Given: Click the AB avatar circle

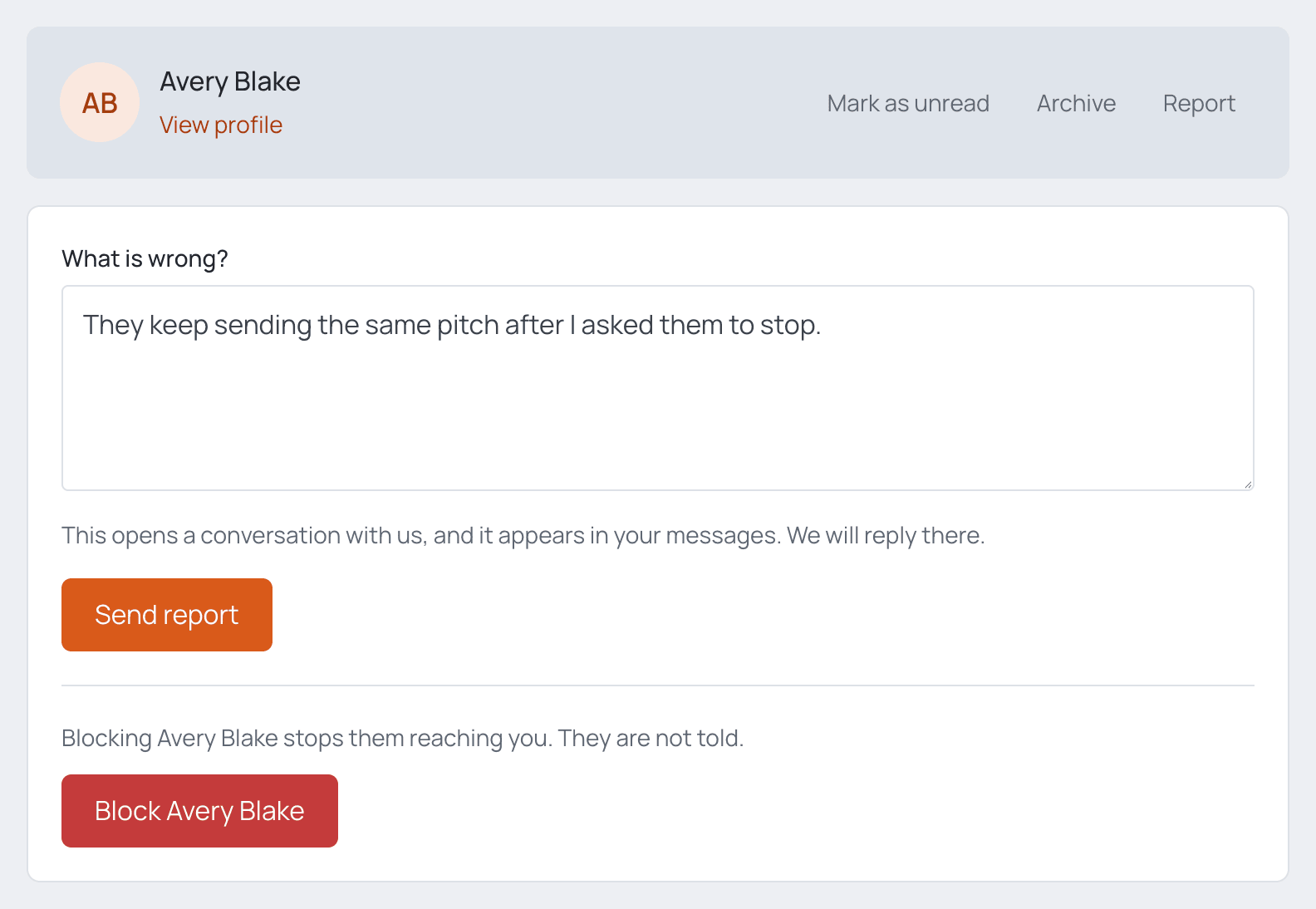Looking at the screenshot, I should coord(100,102).
